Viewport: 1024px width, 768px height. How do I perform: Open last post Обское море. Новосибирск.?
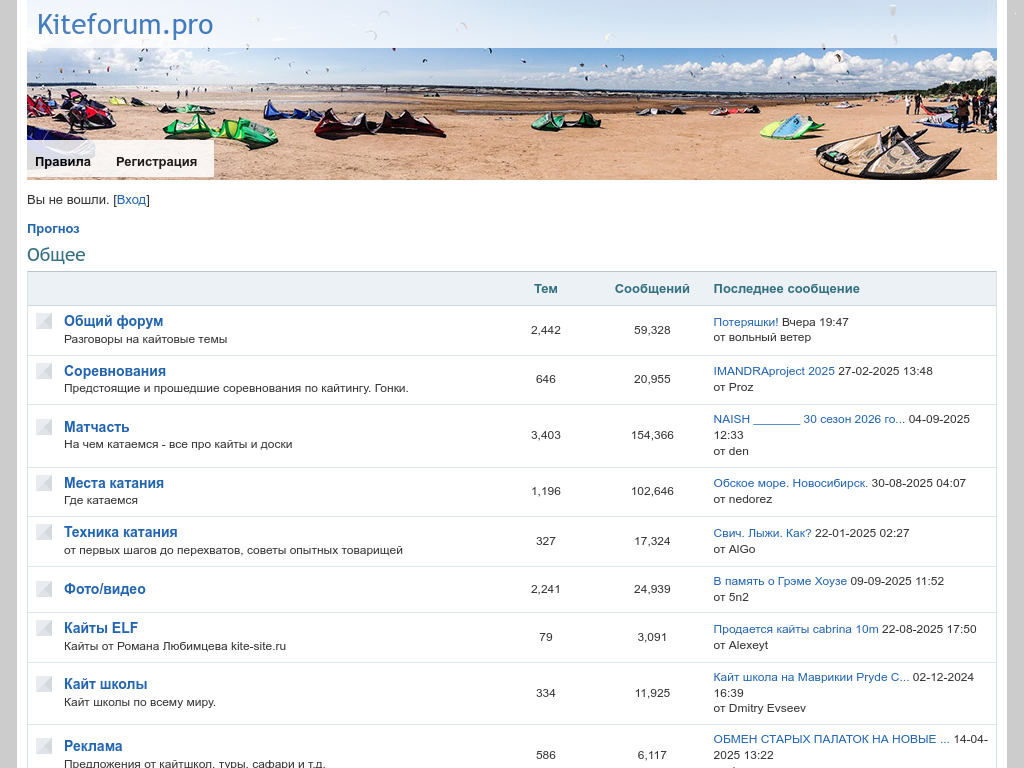click(x=790, y=483)
